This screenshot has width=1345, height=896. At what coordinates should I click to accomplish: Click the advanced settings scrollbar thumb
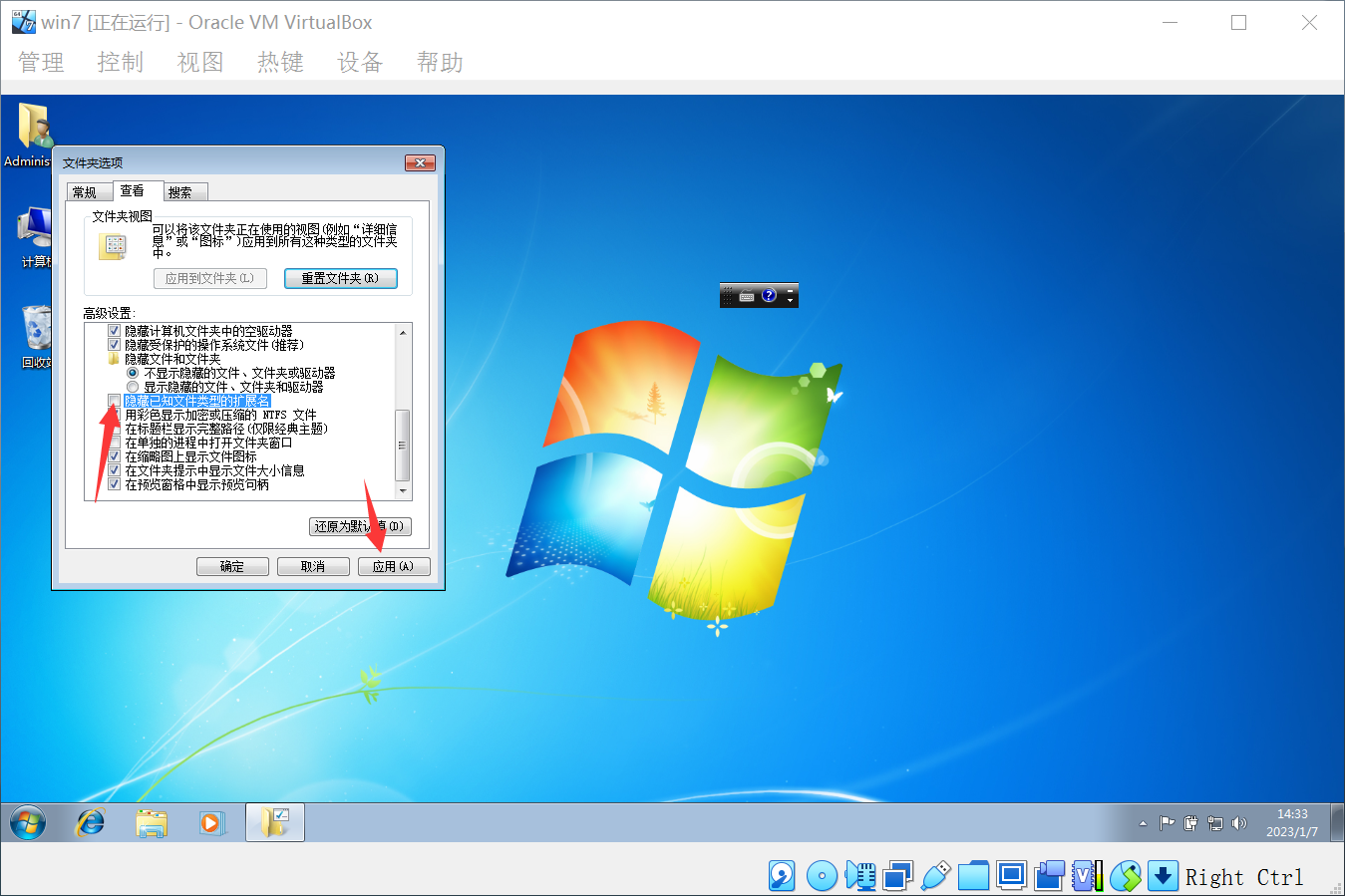[403, 446]
